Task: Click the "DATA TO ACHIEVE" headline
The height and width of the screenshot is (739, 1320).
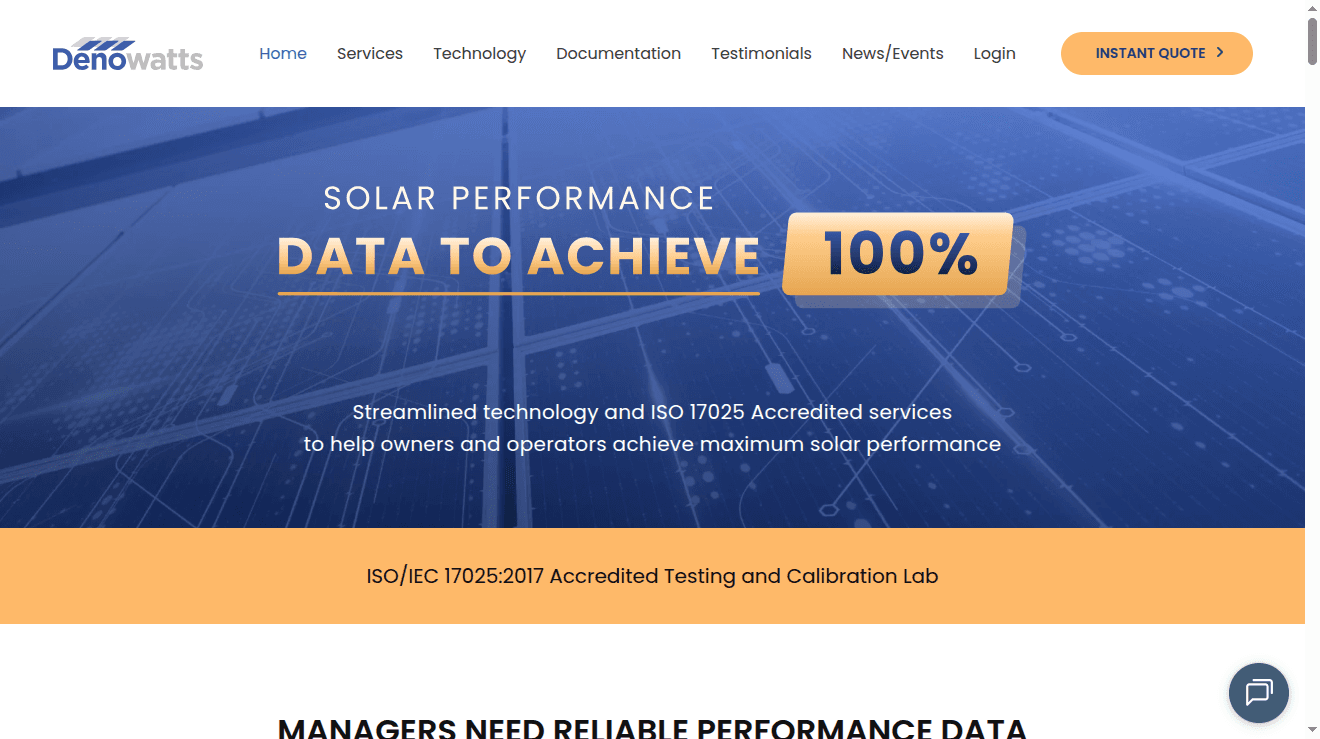Action: click(518, 257)
